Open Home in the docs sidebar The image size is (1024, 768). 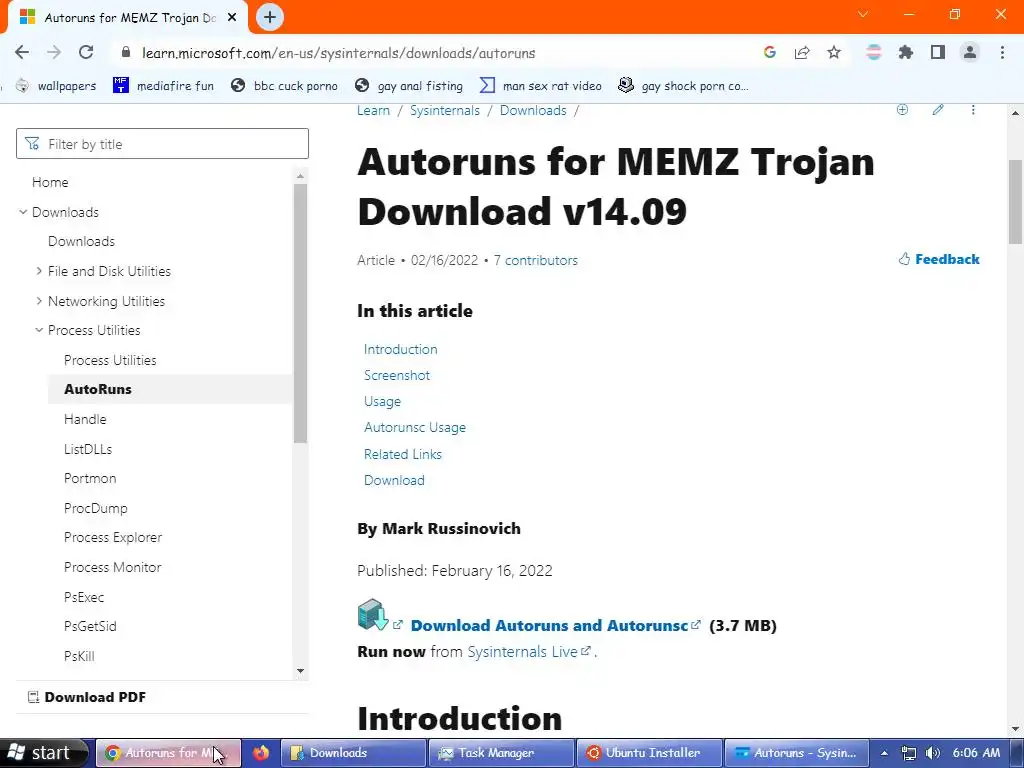pyautogui.click(x=50, y=182)
